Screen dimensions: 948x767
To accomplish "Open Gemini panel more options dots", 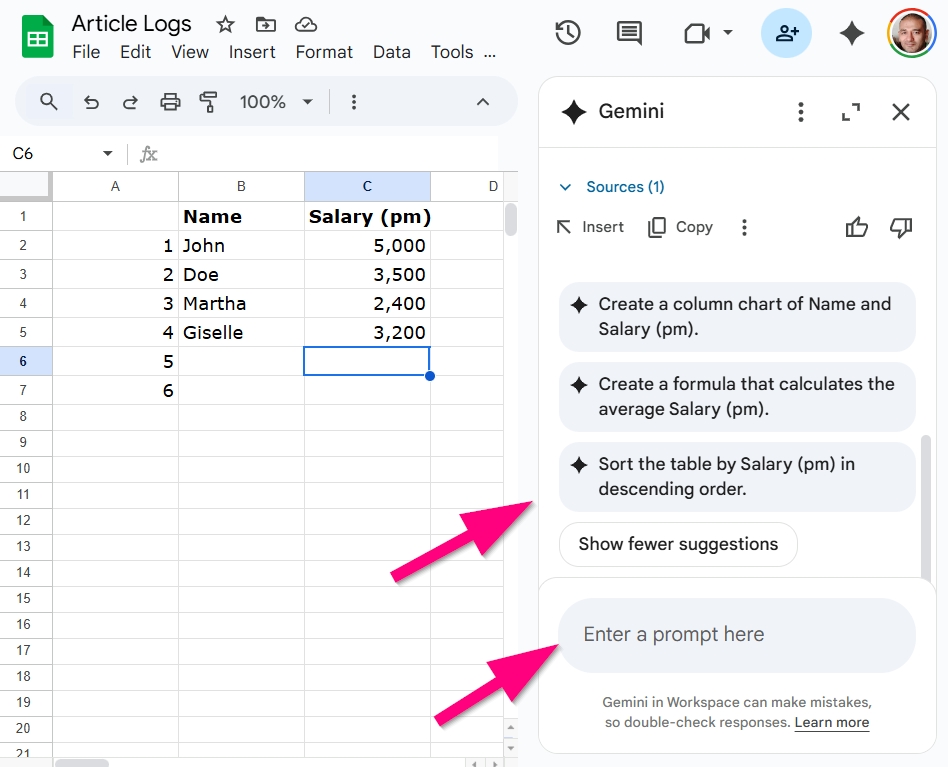I will click(800, 112).
